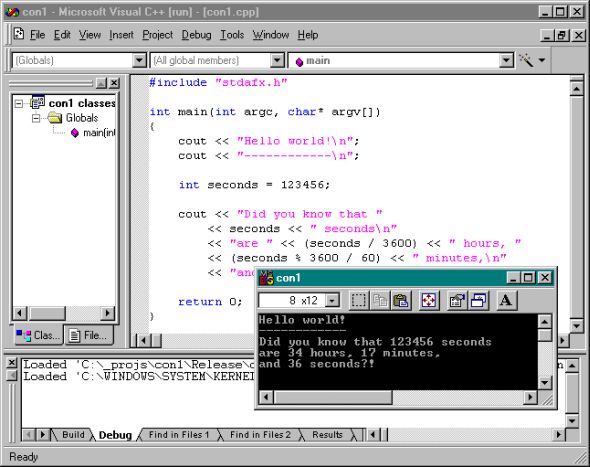Switch to Find in Files 2 tab
Screen dimensions: 590x467
point(260,435)
